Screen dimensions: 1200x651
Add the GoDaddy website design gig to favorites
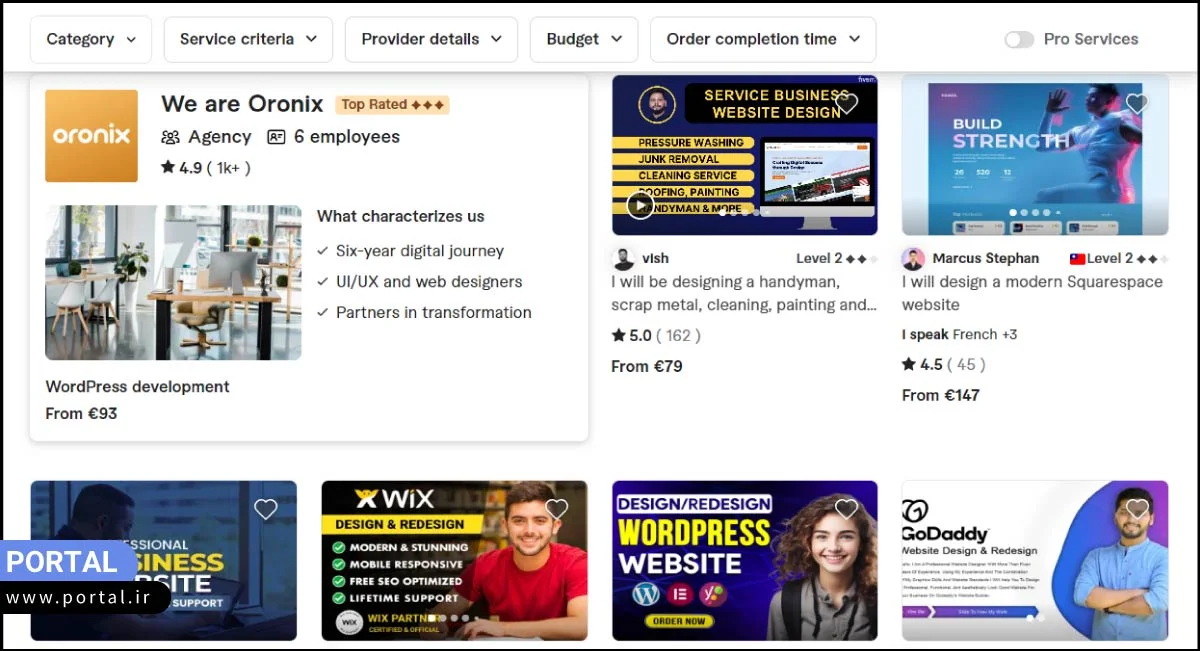tap(1137, 509)
